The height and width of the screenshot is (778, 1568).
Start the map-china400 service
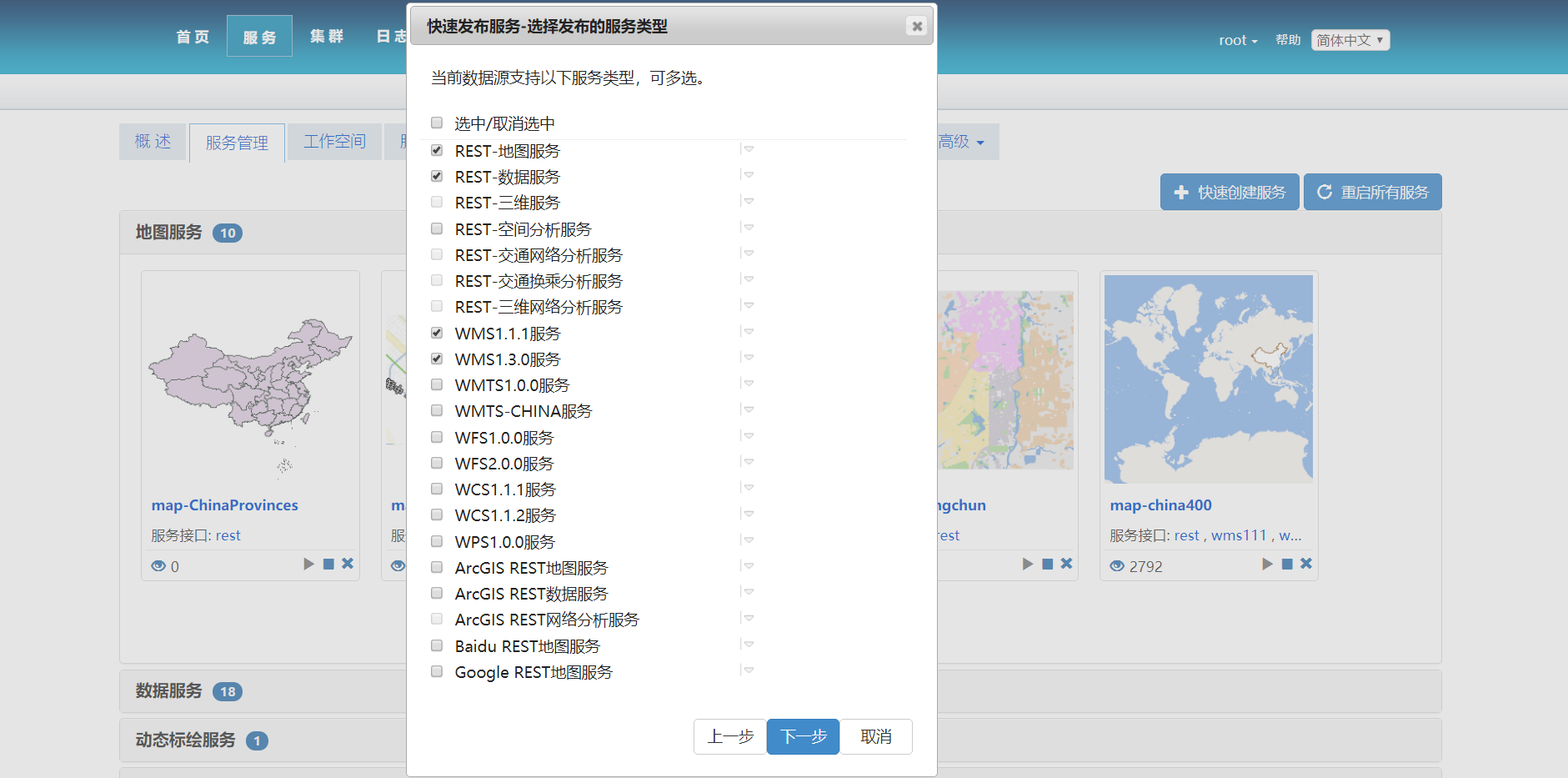(x=1266, y=563)
